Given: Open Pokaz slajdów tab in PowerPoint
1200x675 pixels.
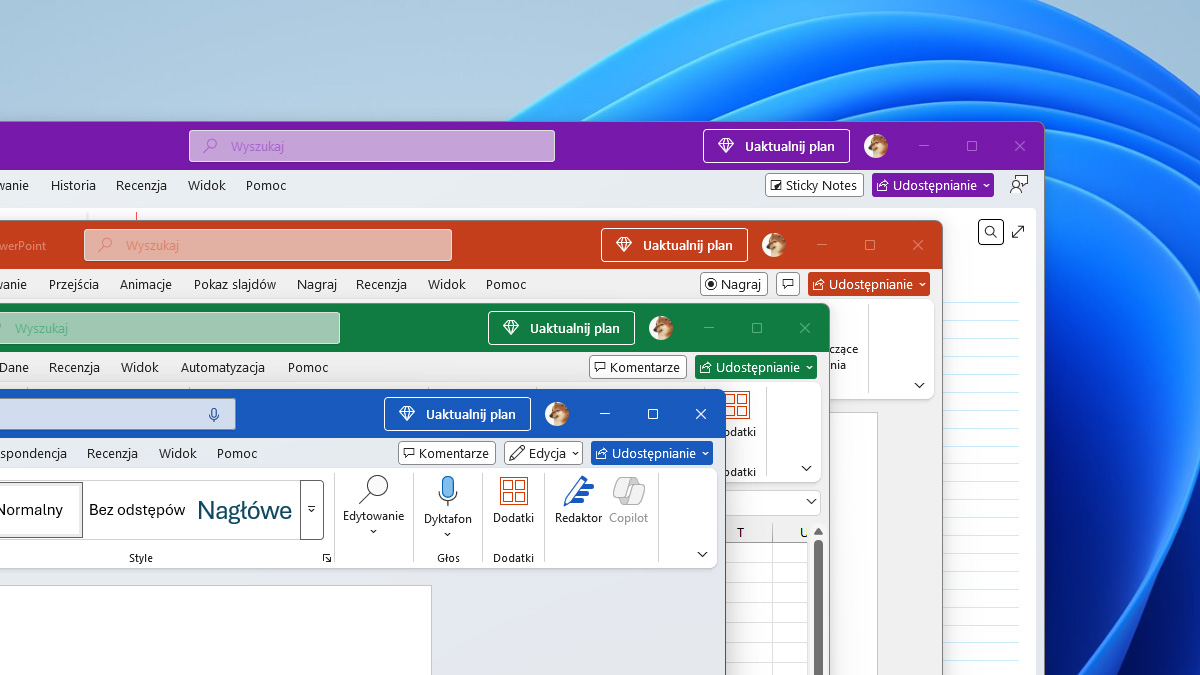Looking at the screenshot, I should [x=235, y=284].
